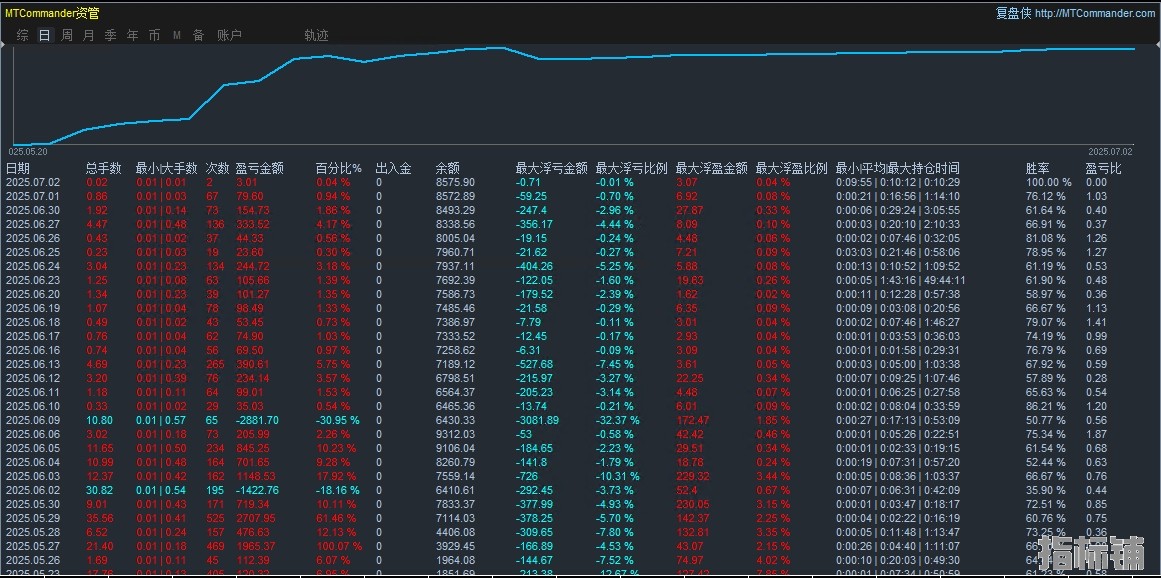Sort by the 日期 column header
This screenshot has height=578, width=1161.
coord(19,168)
